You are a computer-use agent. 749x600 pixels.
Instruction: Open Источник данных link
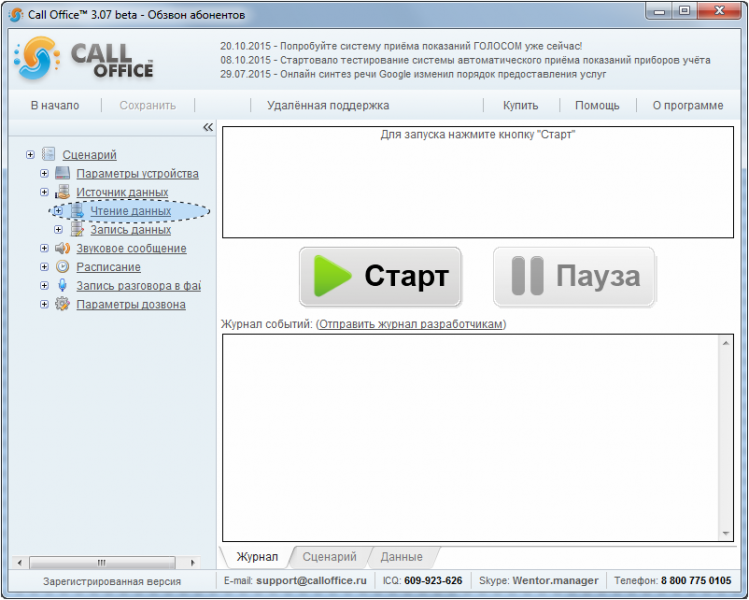122,192
